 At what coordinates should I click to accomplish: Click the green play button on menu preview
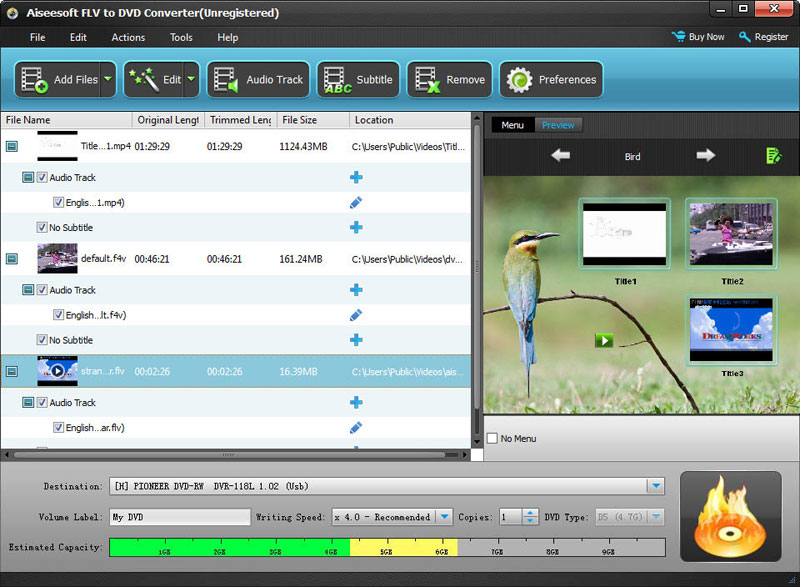[x=604, y=340]
